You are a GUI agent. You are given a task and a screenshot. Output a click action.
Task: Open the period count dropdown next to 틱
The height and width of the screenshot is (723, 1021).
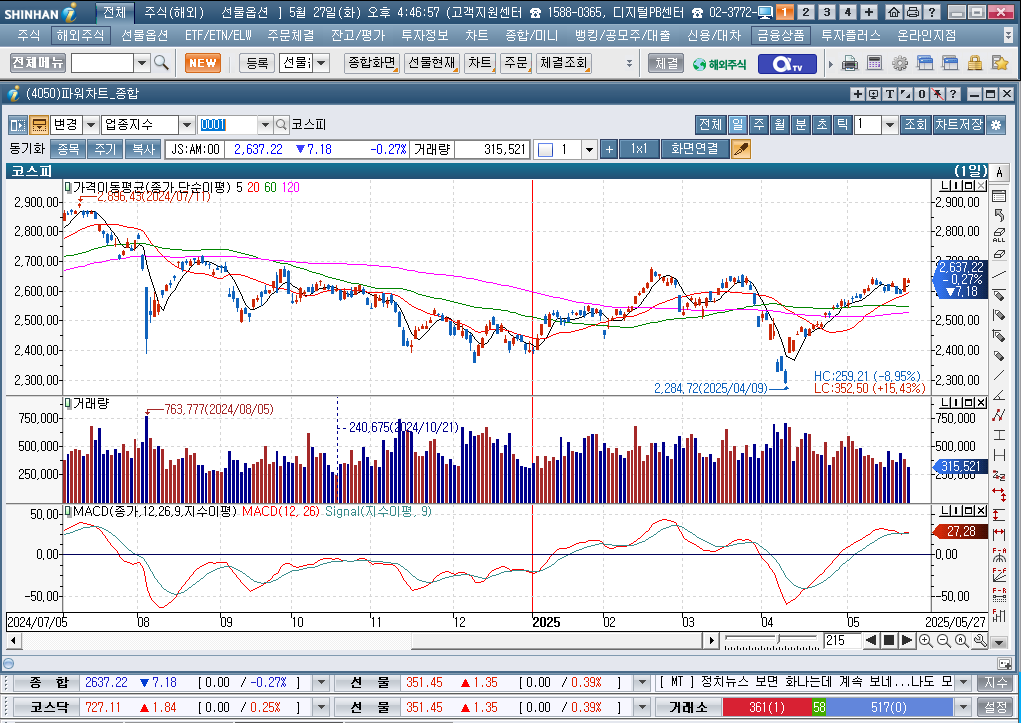point(889,124)
